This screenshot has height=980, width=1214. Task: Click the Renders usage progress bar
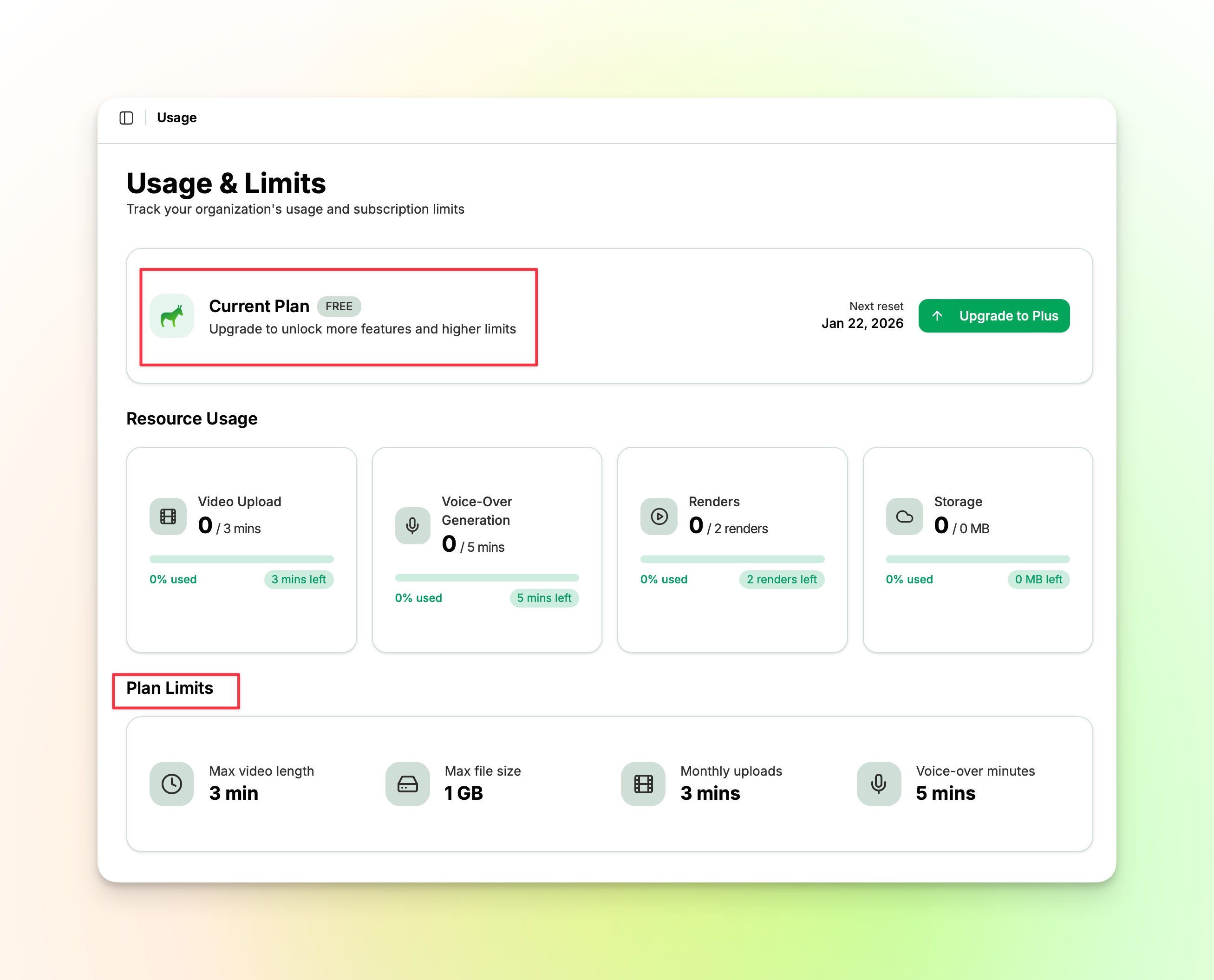point(732,559)
